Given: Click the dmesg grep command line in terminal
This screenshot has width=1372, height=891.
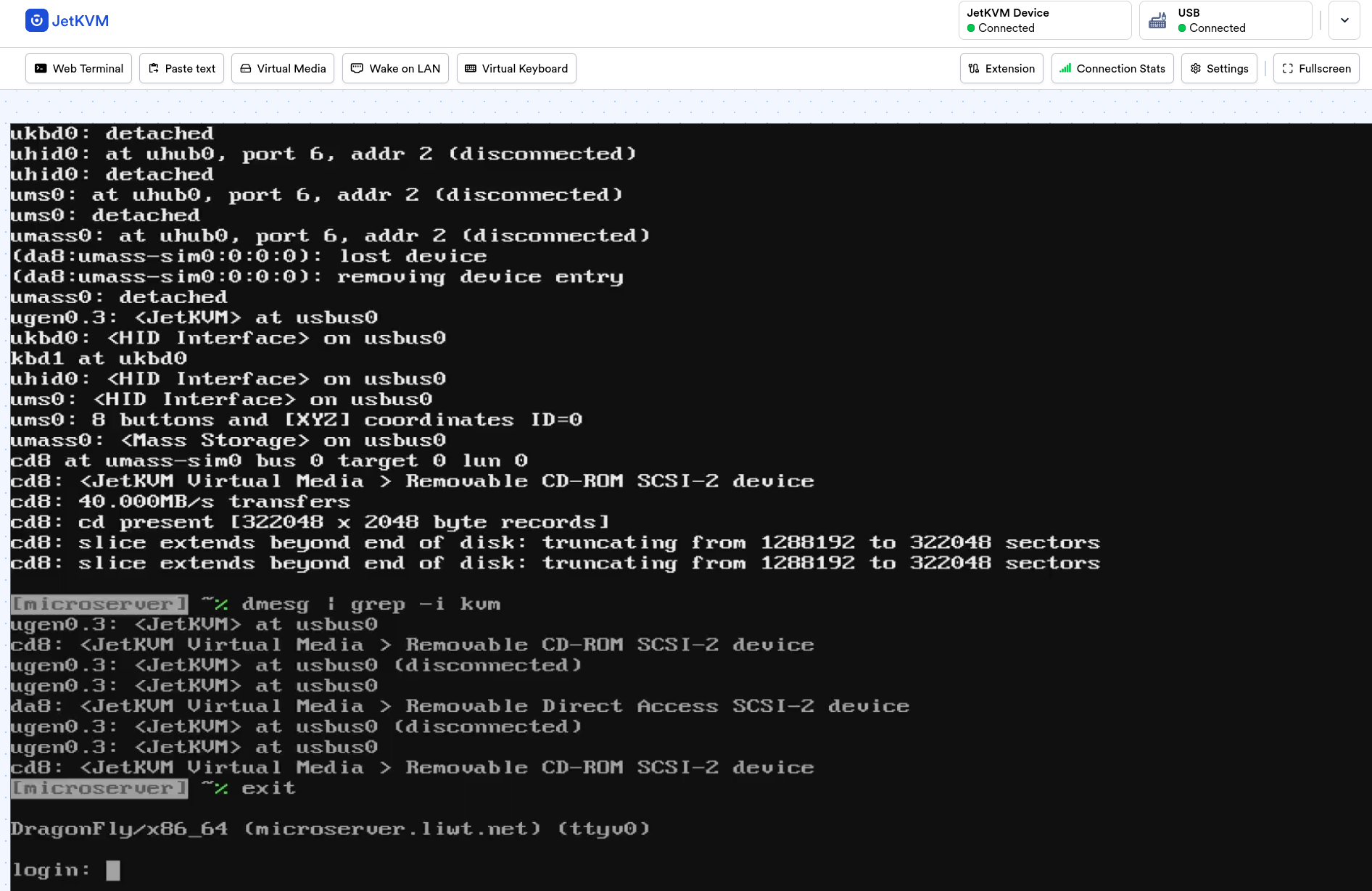Looking at the screenshot, I should (370, 604).
